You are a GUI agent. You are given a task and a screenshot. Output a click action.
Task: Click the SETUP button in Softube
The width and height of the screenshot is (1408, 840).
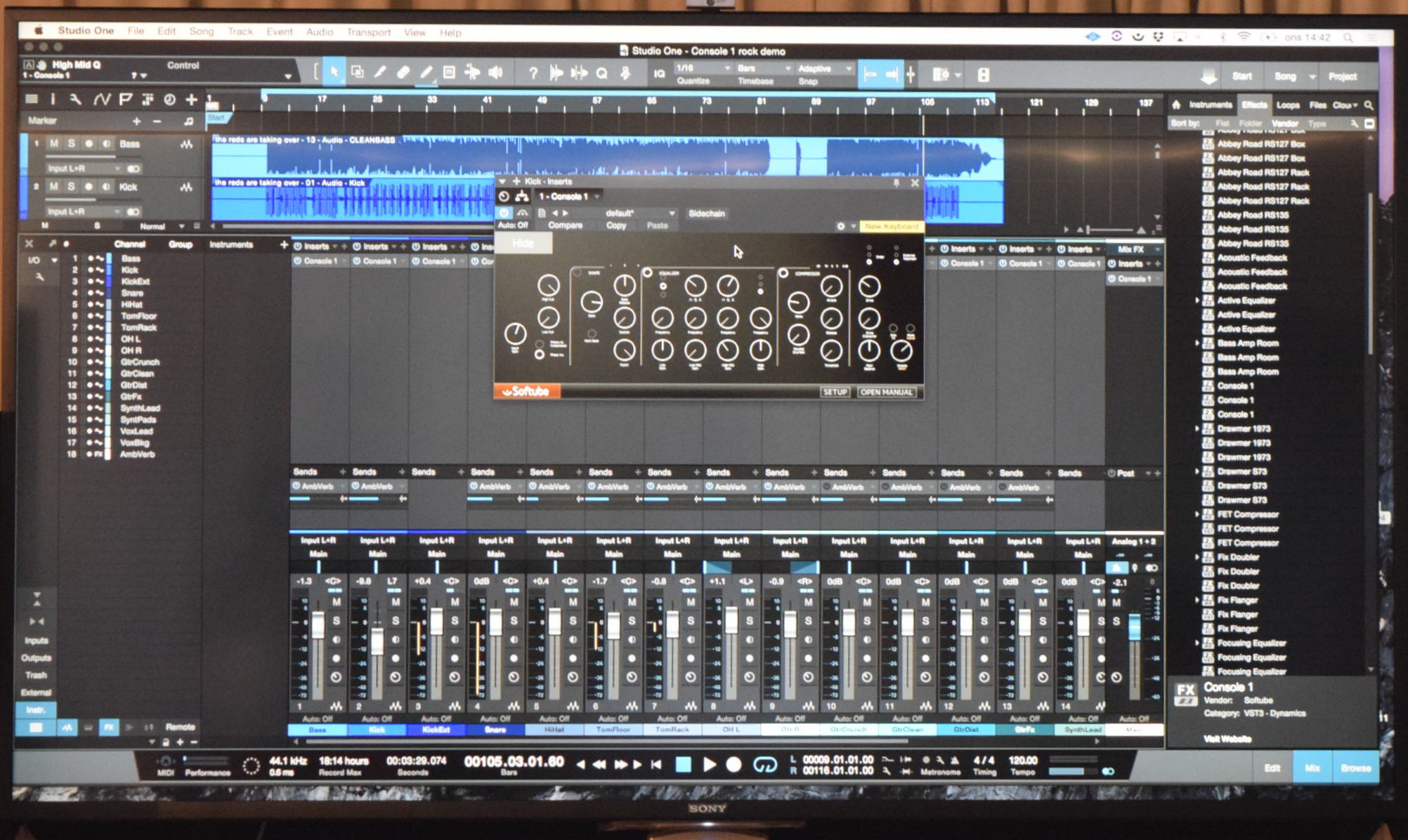[x=835, y=392]
